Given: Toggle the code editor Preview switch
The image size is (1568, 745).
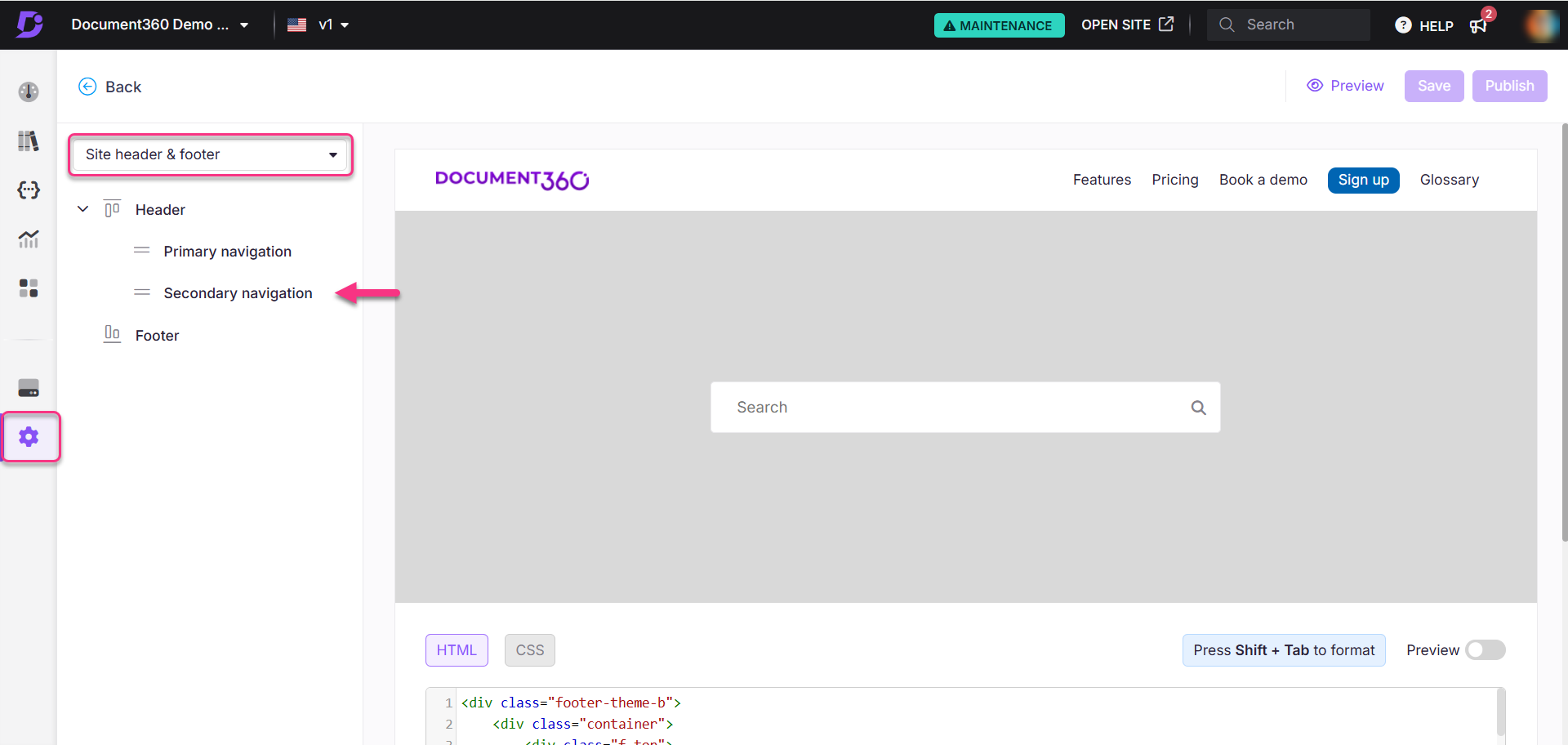Looking at the screenshot, I should (x=1485, y=650).
